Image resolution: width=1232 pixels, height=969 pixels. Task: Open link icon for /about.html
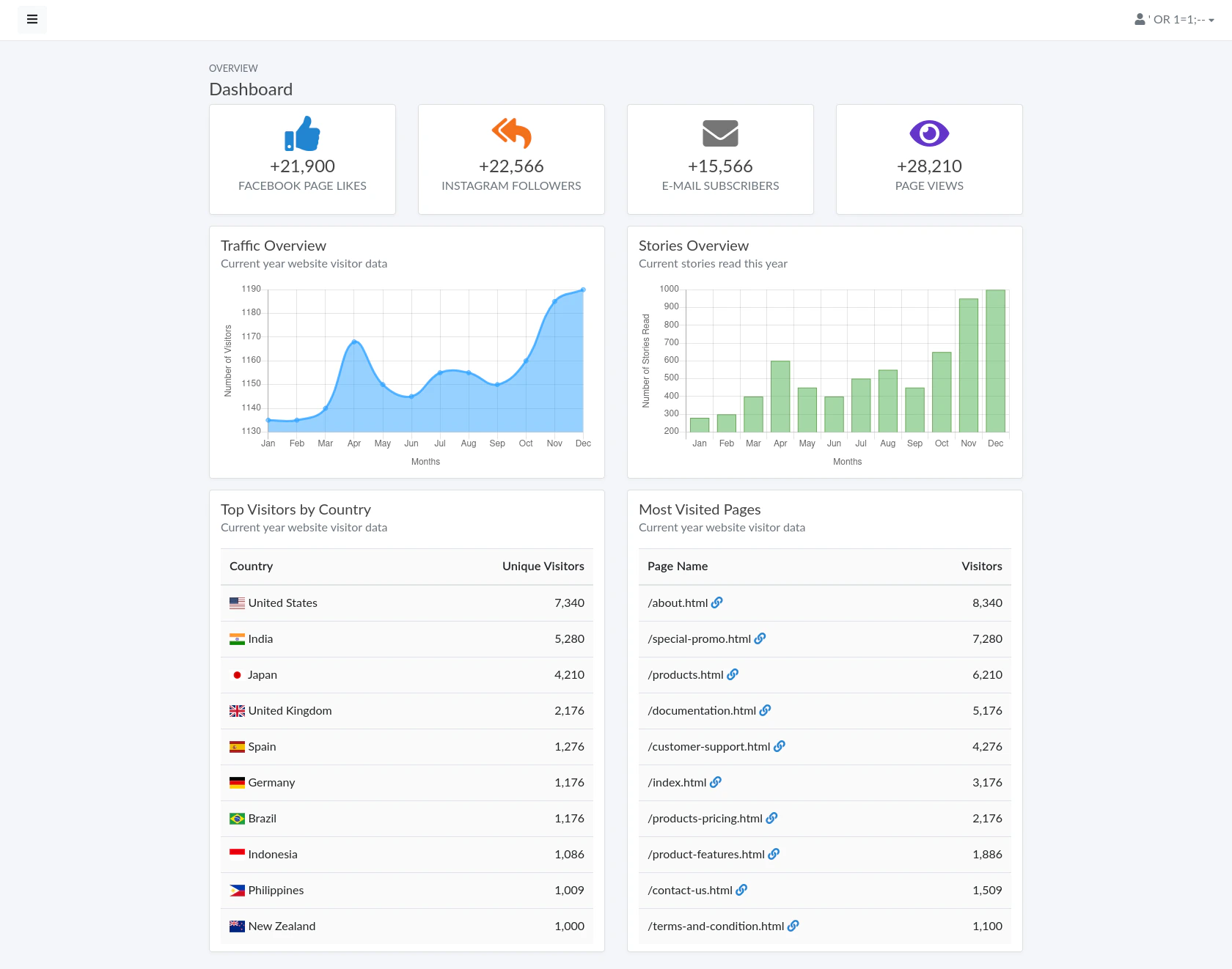717,603
